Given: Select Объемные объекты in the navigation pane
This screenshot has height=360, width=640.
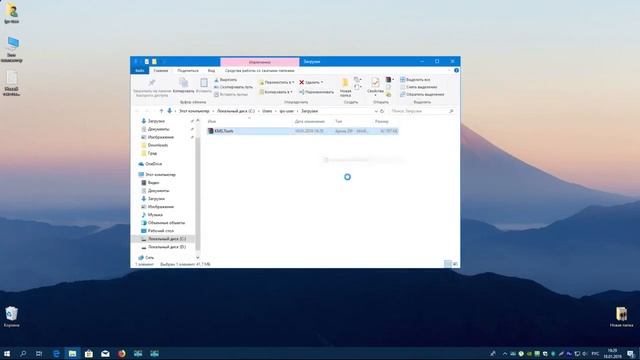Looking at the screenshot, I should click(x=166, y=223).
